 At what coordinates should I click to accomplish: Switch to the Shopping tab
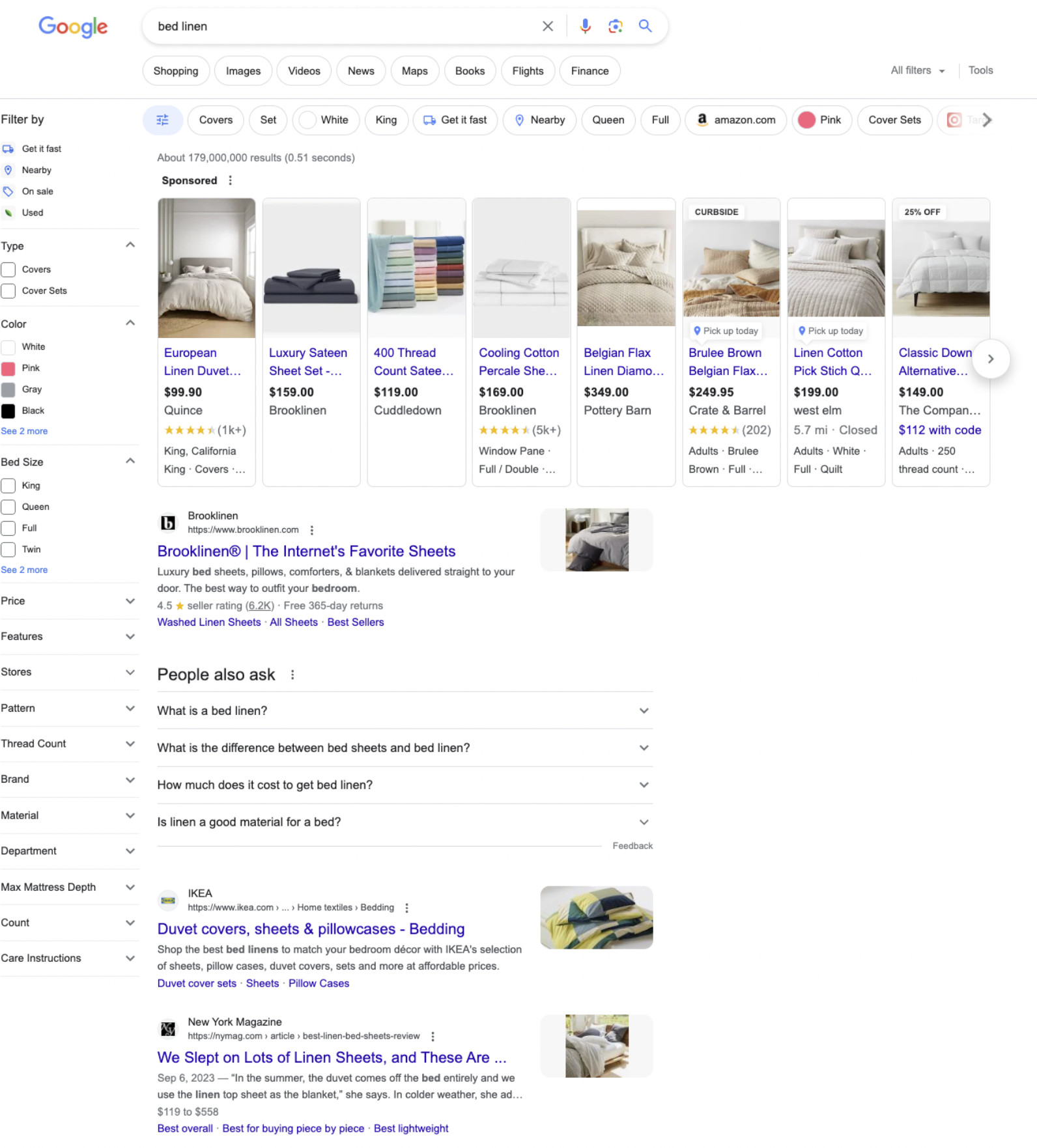pyautogui.click(x=176, y=71)
